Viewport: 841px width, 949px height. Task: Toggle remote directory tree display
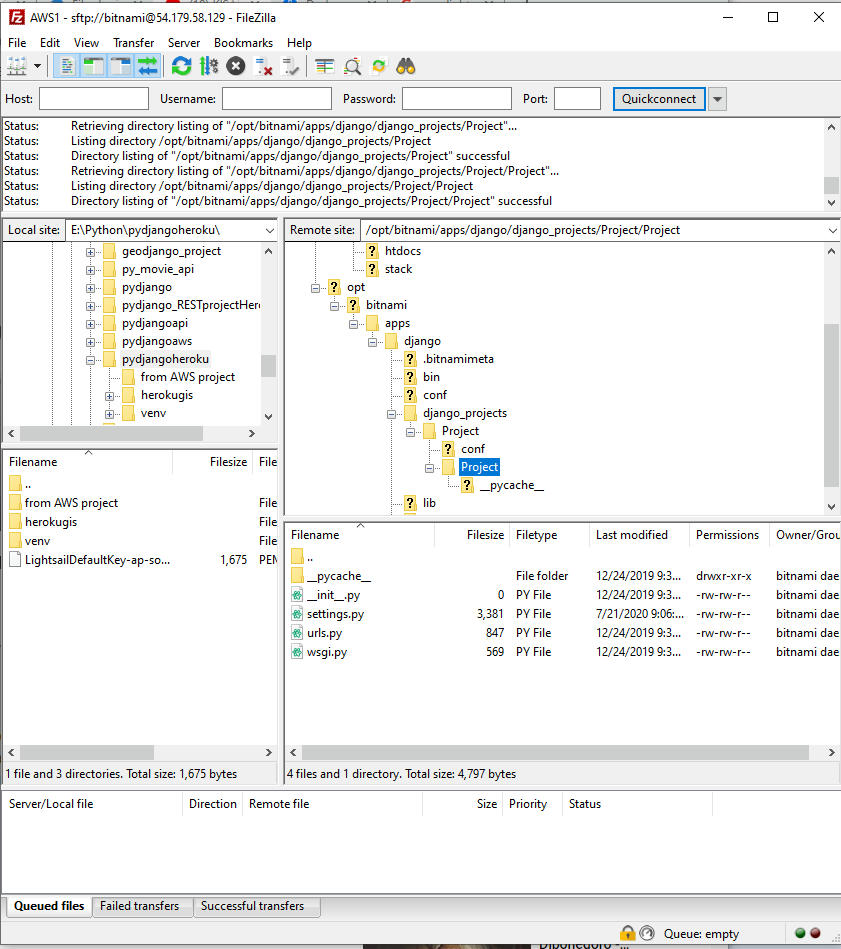[120, 66]
